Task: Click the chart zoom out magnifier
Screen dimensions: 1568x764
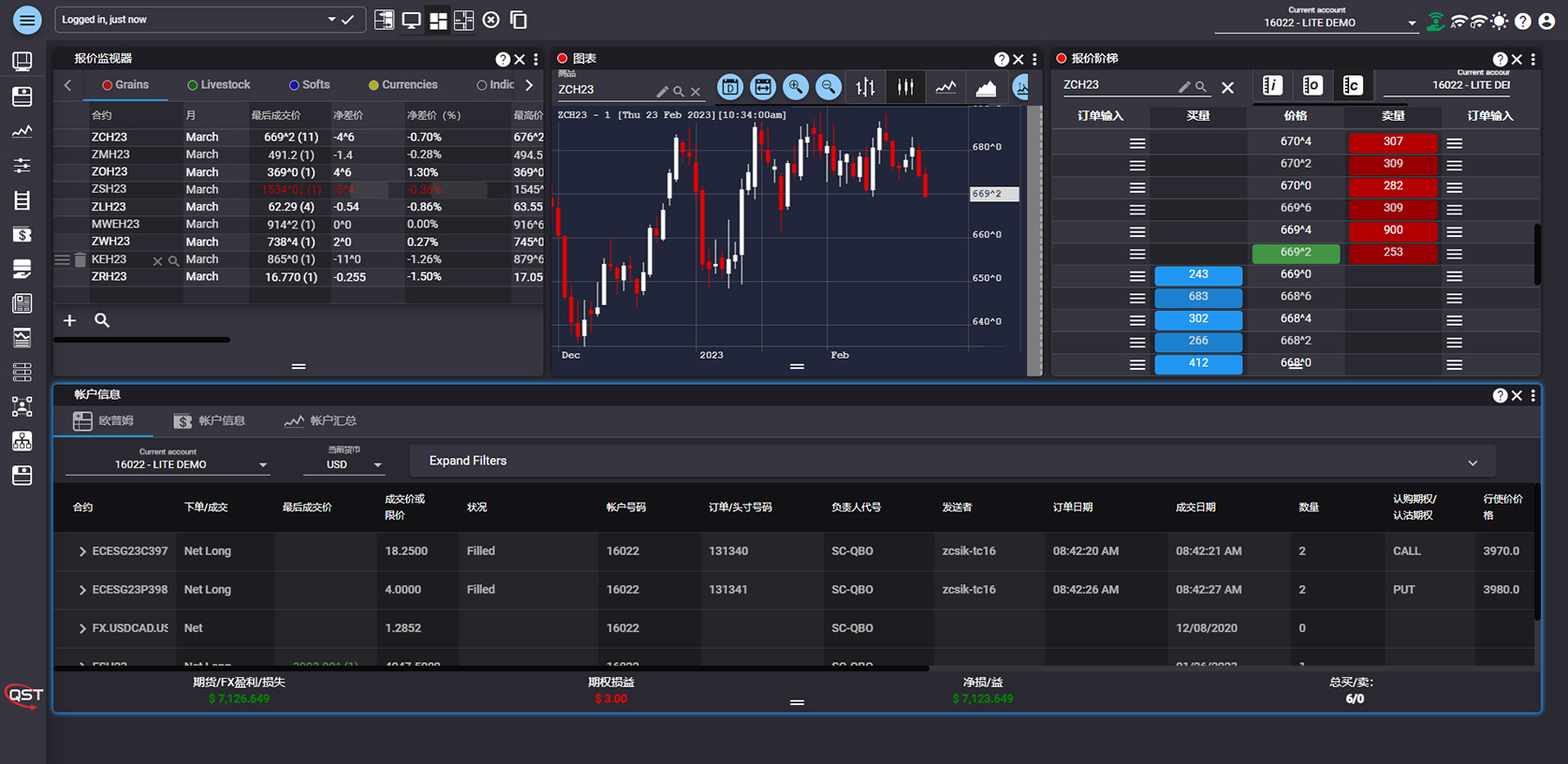Action: tap(828, 87)
